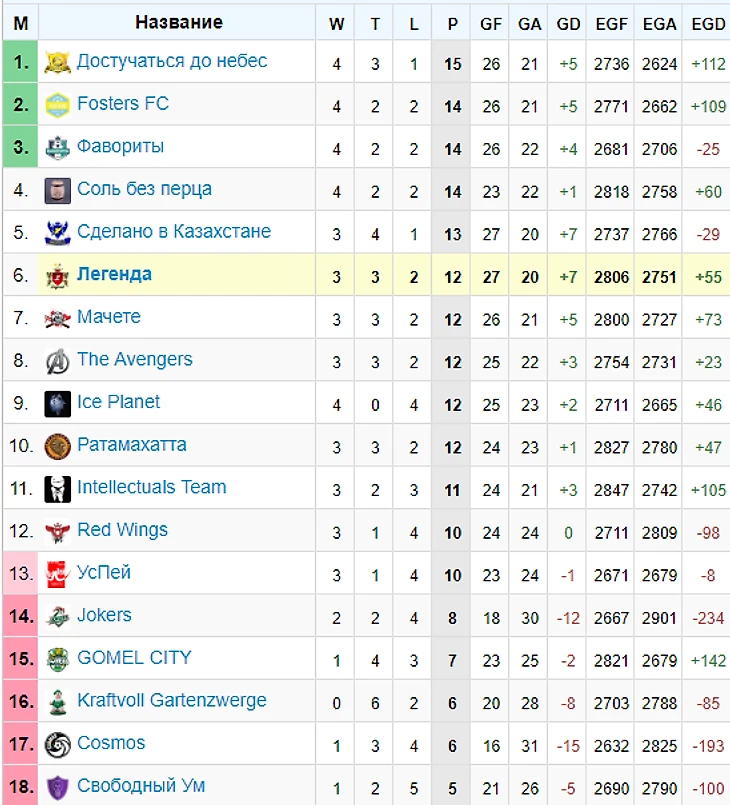Select the EGD column header
The width and height of the screenshot is (730, 805).
[x=708, y=24]
